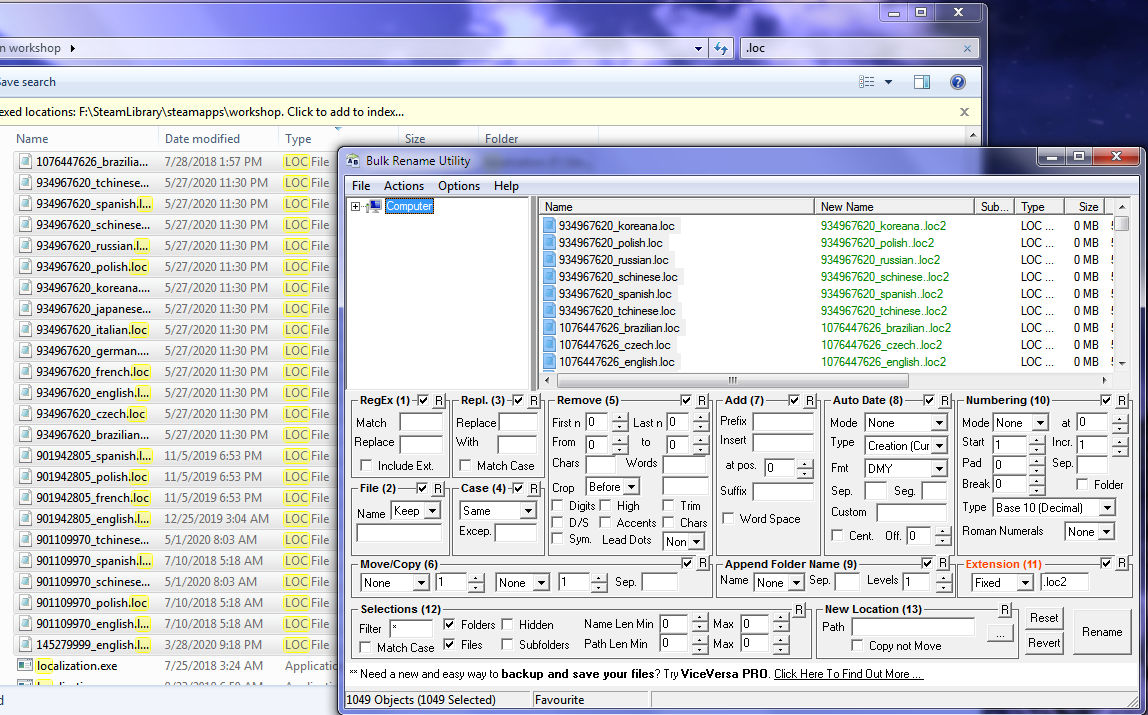
Task: Increase Numbering Start stepper value
Action: 1036,440
